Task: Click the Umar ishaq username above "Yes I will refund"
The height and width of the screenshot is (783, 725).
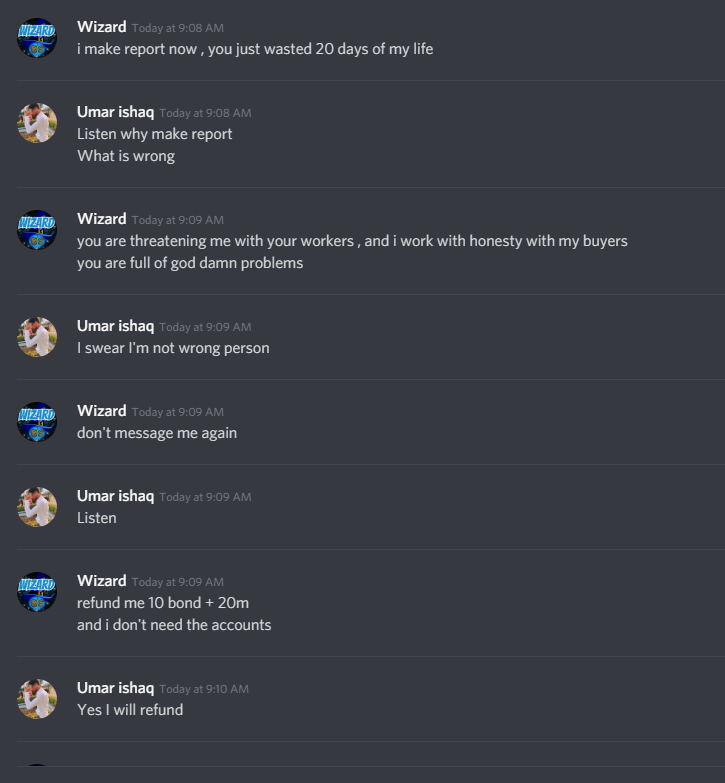Action: coord(115,688)
